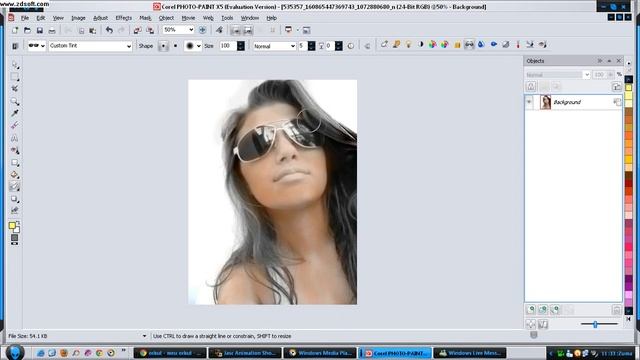Open the Adjust menu

coord(100,18)
